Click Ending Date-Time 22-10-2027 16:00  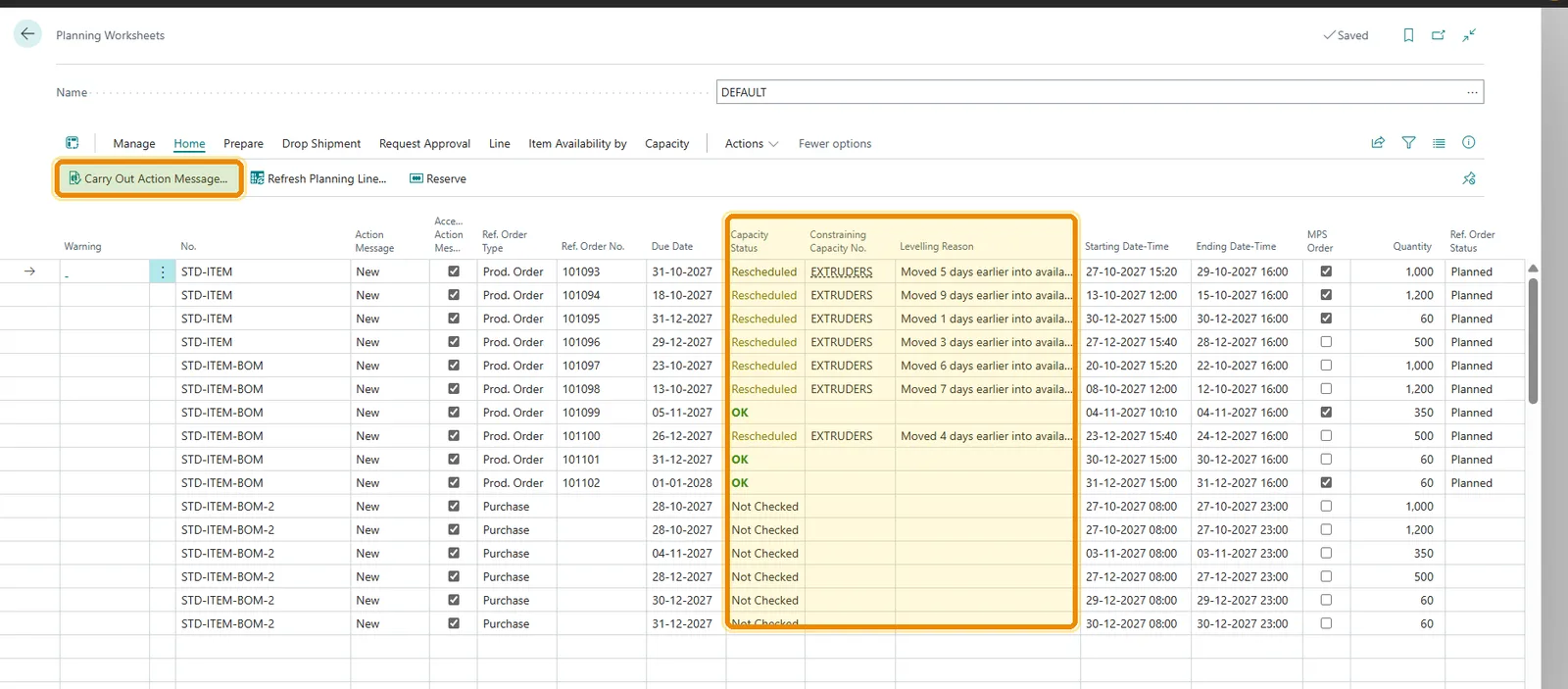[1243, 366]
